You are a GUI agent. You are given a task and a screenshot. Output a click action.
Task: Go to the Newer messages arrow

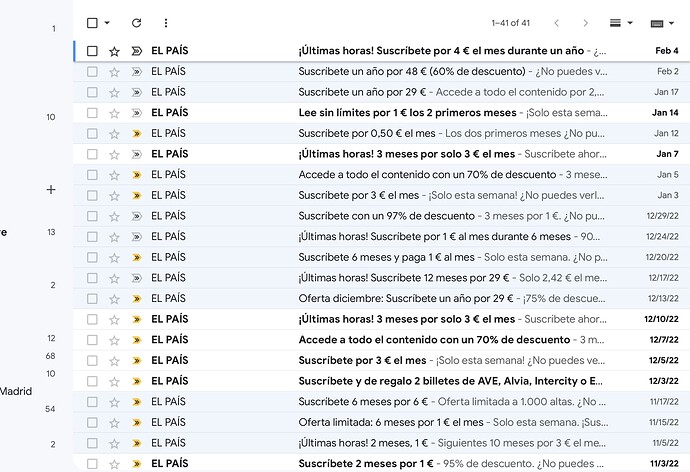556,23
